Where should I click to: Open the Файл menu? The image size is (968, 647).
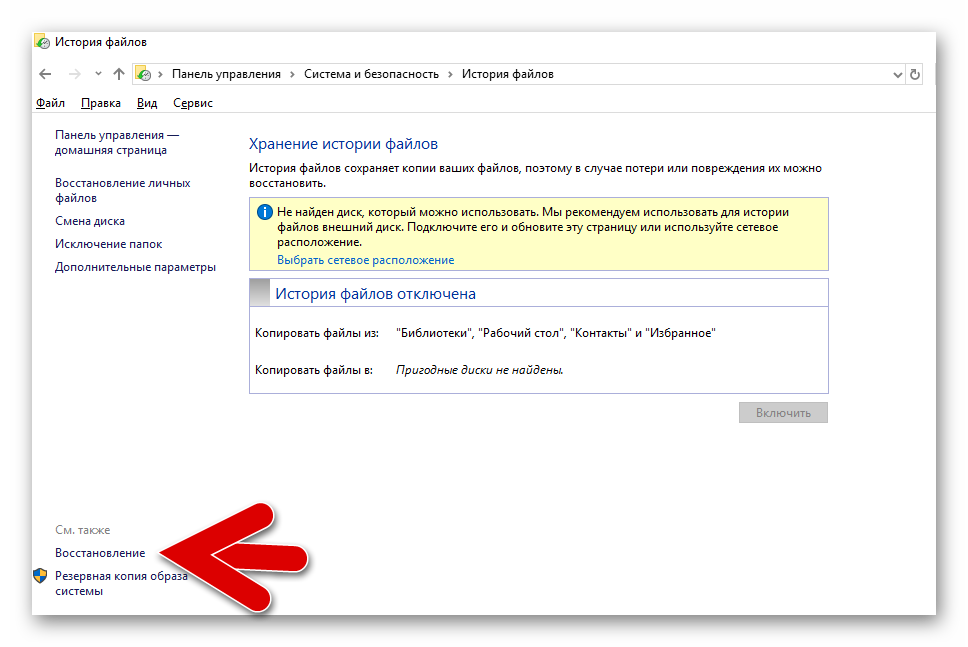point(51,103)
